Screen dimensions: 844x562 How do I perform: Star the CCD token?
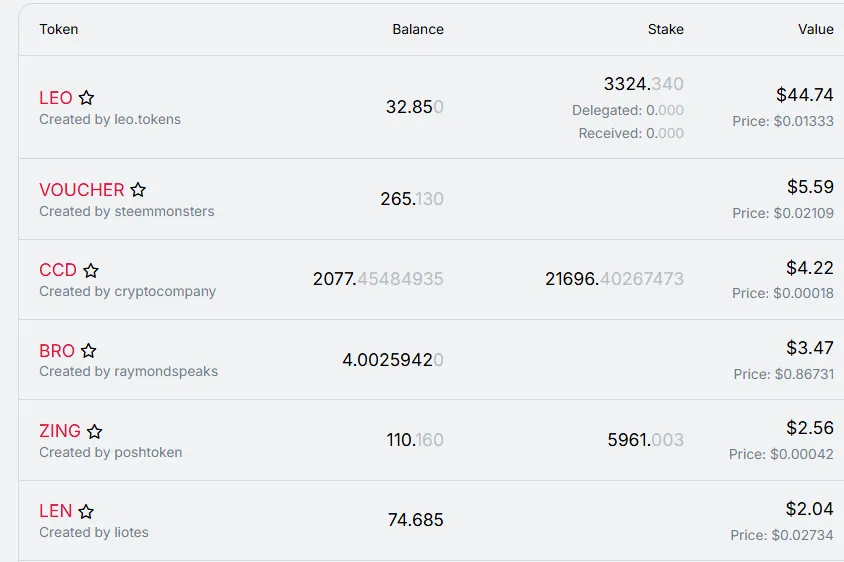click(x=90, y=270)
